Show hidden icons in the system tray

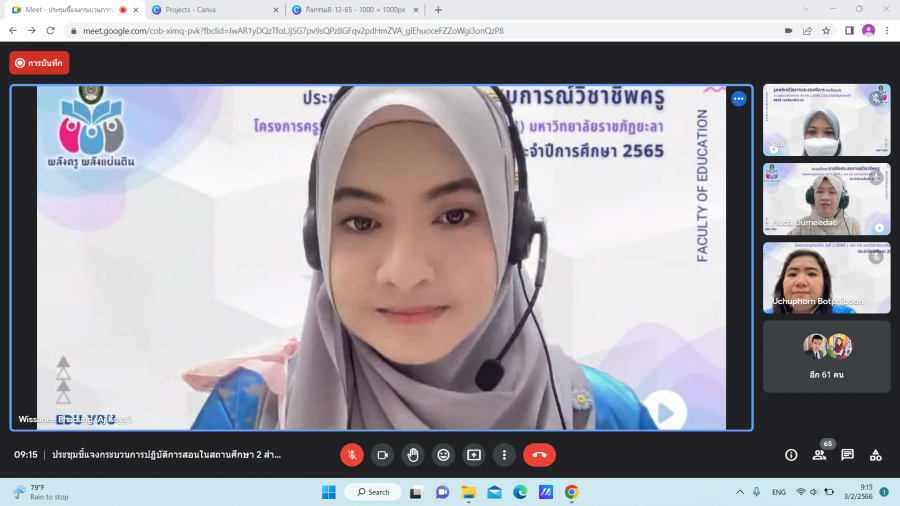coord(739,492)
